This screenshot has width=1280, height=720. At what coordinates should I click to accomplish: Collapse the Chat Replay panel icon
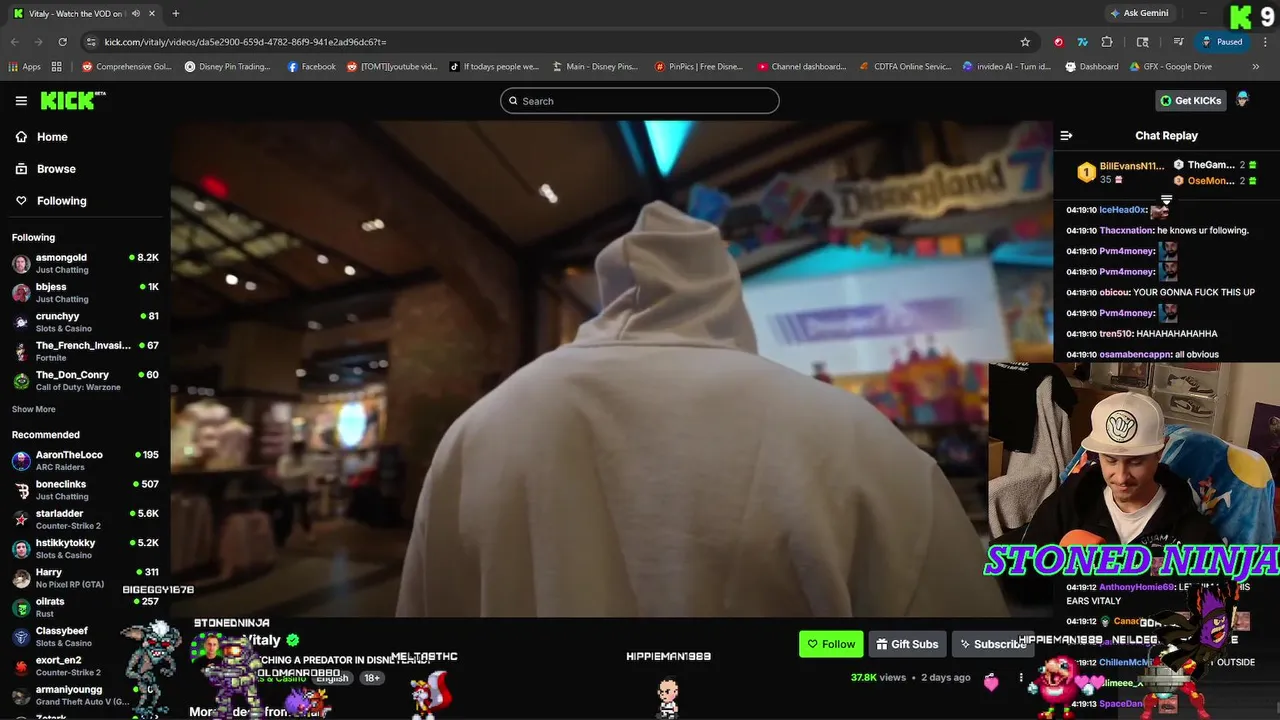click(1066, 136)
